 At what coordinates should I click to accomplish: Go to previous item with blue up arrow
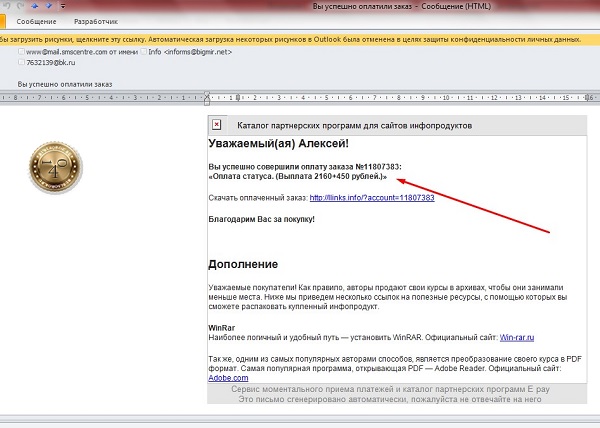[x=35, y=5]
